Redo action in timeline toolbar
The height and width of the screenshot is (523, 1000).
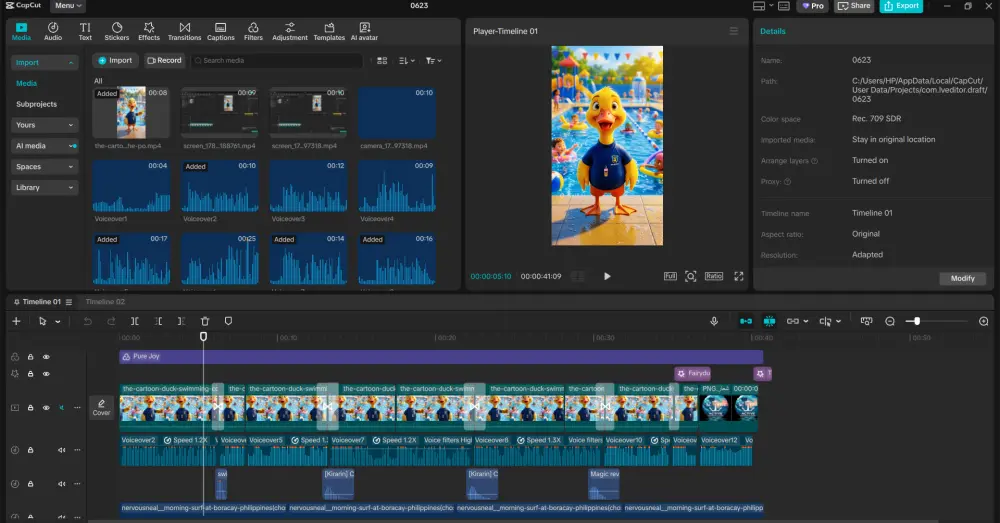tap(111, 321)
